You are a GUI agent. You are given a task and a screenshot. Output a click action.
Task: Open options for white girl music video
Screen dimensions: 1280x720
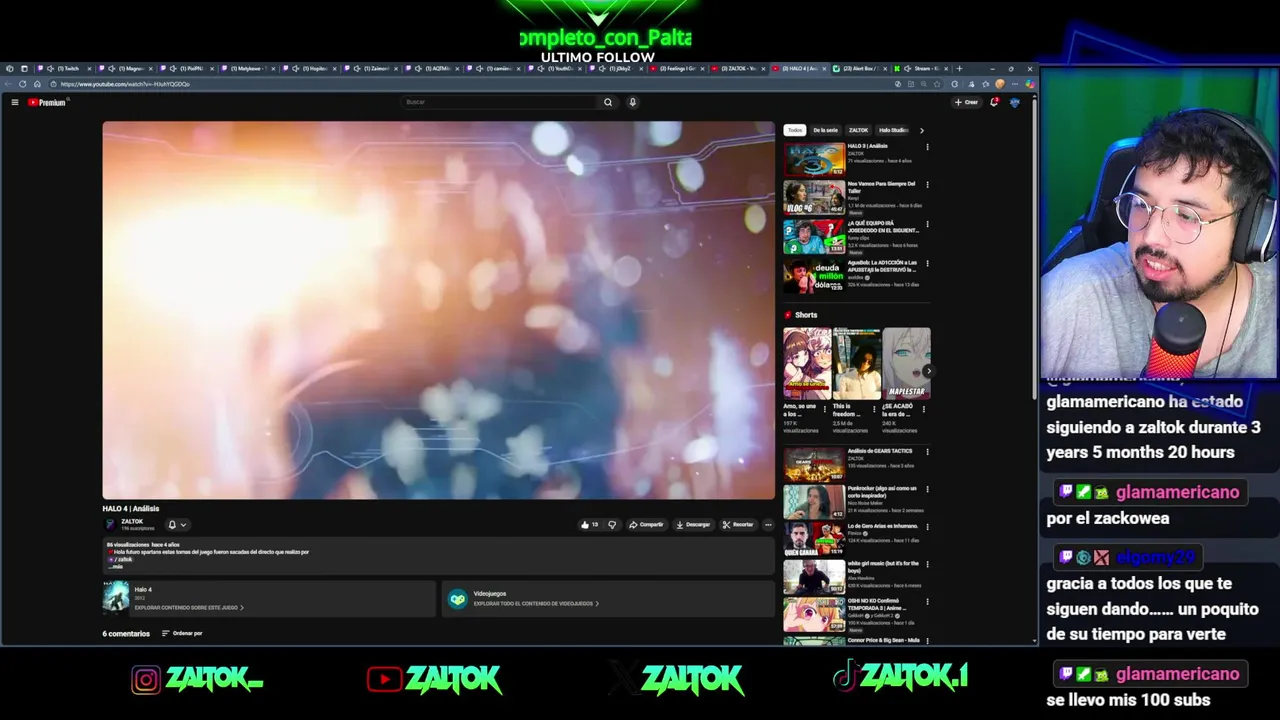click(x=927, y=565)
